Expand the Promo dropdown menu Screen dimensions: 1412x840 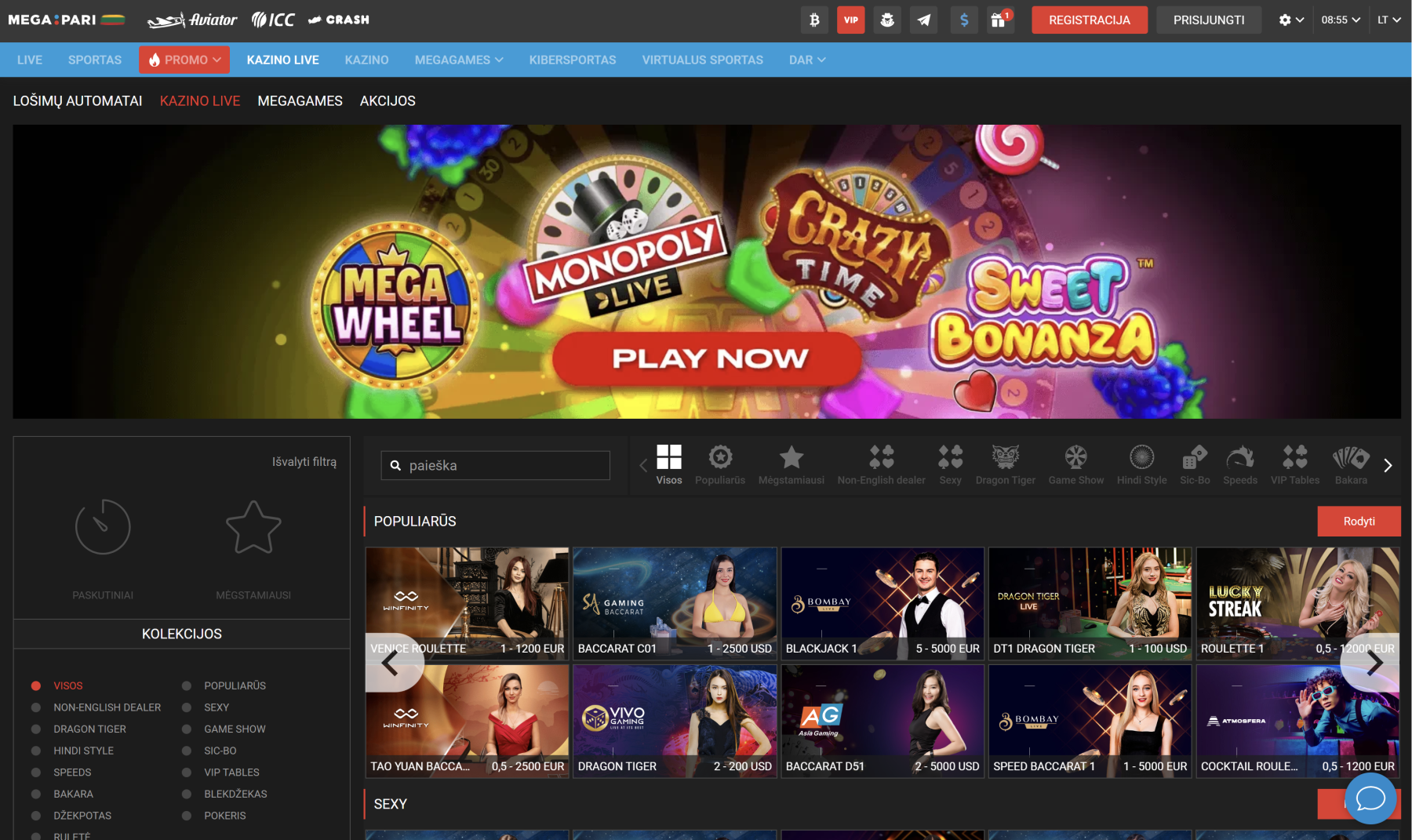tap(184, 60)
